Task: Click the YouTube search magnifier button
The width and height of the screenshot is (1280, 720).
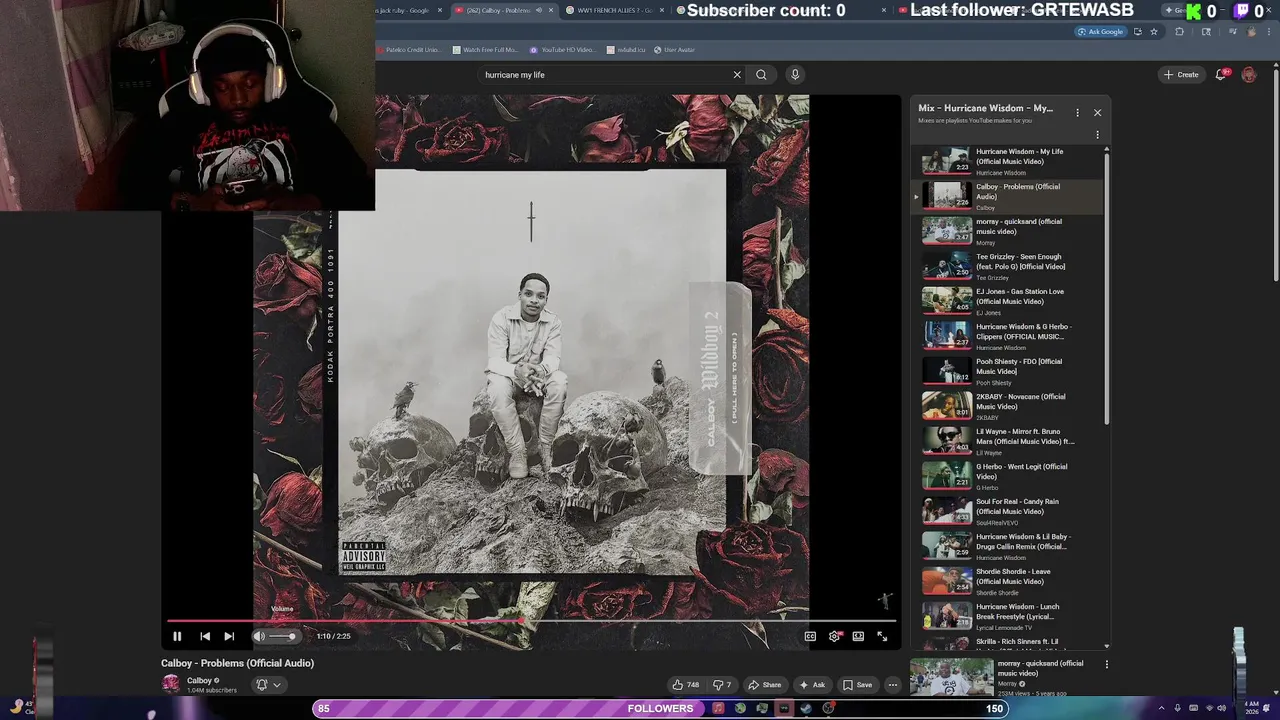Action: 761,75
